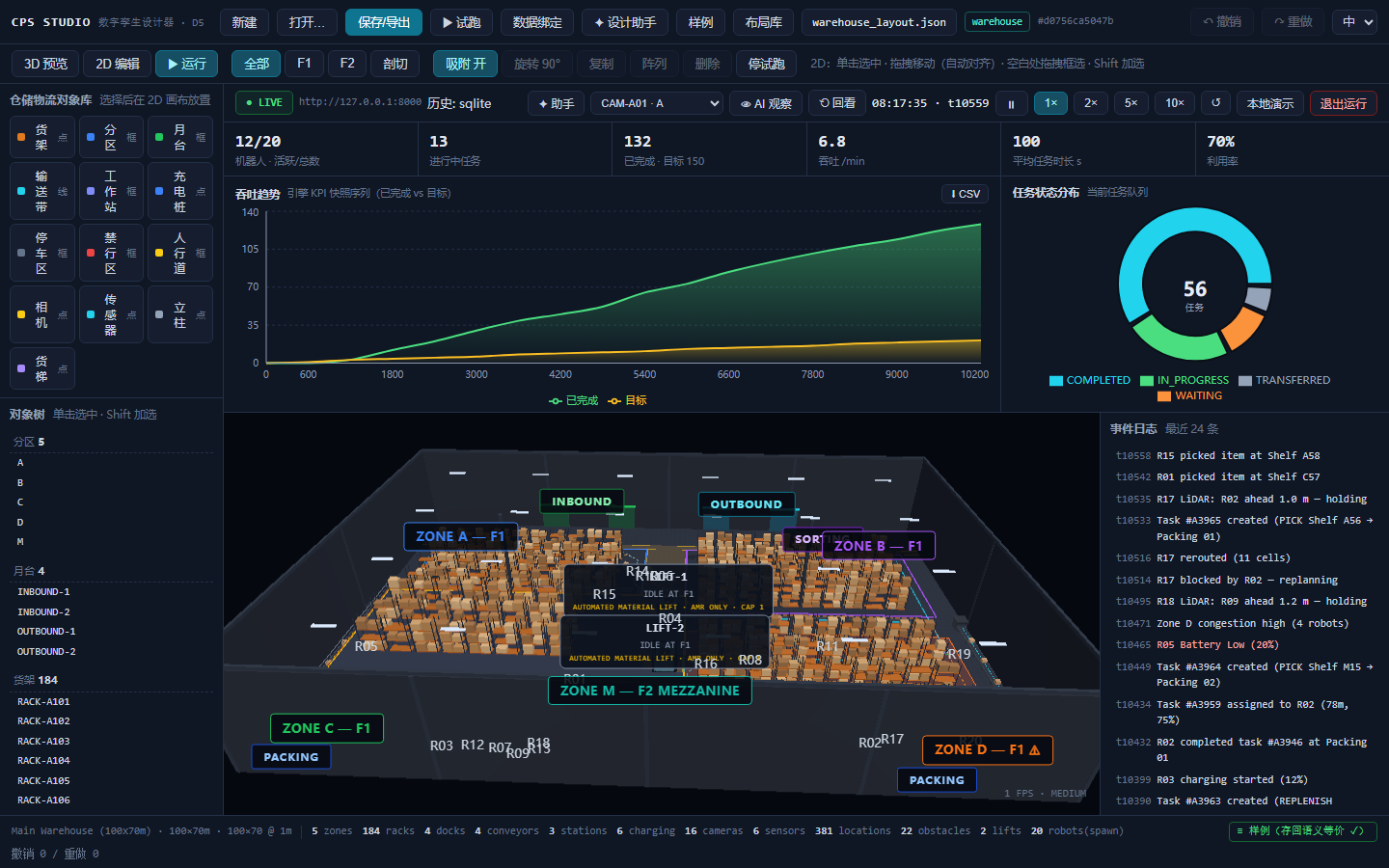
Task: Select the 货梯 (lift) object tile
Action: [42, 368]
